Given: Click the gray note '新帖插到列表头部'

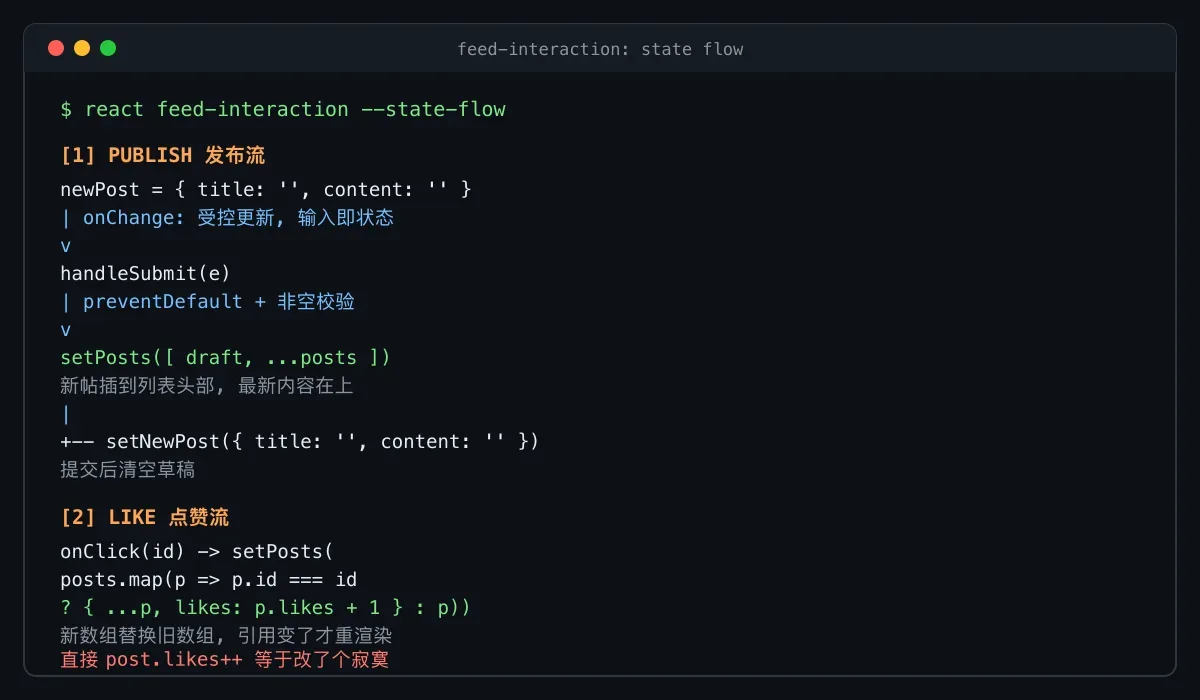Looking at the screenshot, I should tap(207, 385).
